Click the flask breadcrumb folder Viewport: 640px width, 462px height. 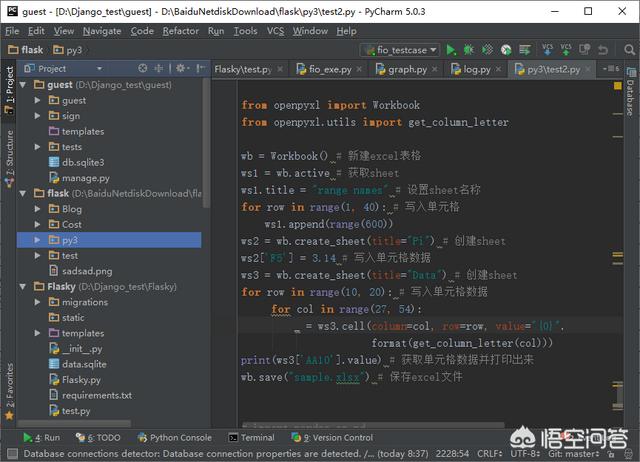[26, 50]
